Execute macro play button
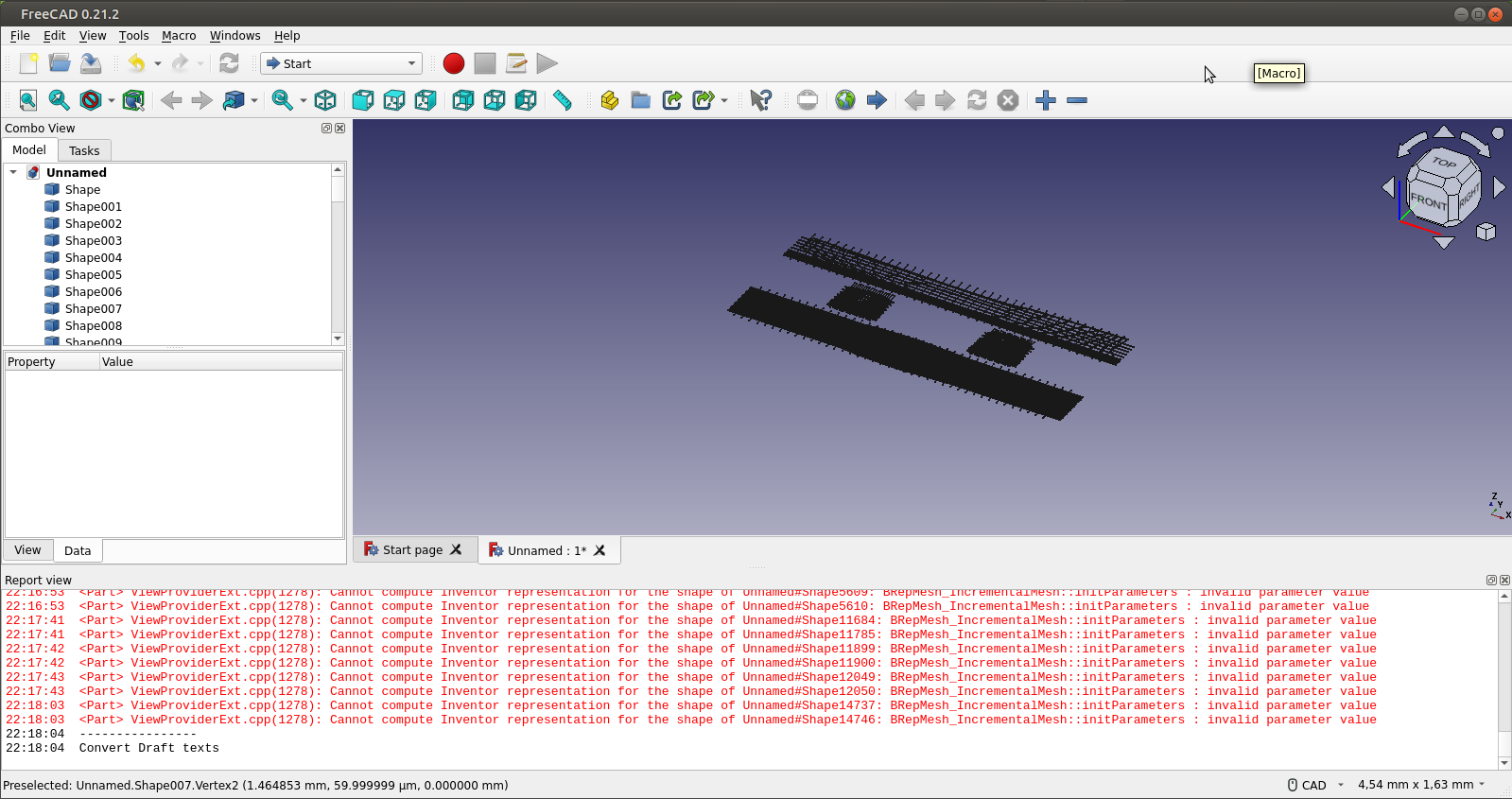The height and width of the screenshot is (799, 1512). coord(547,63)
